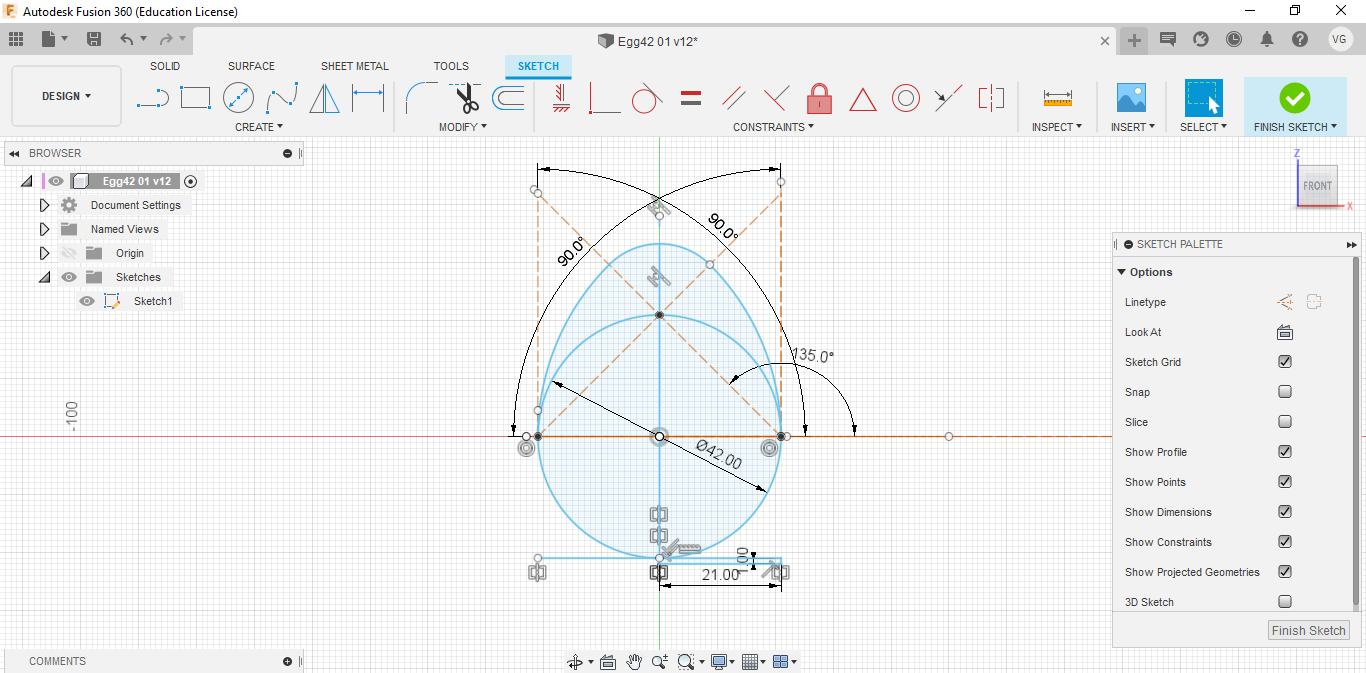
Task: Apply the Fix/Unfix lock constraint
Action: coord(820,98)
